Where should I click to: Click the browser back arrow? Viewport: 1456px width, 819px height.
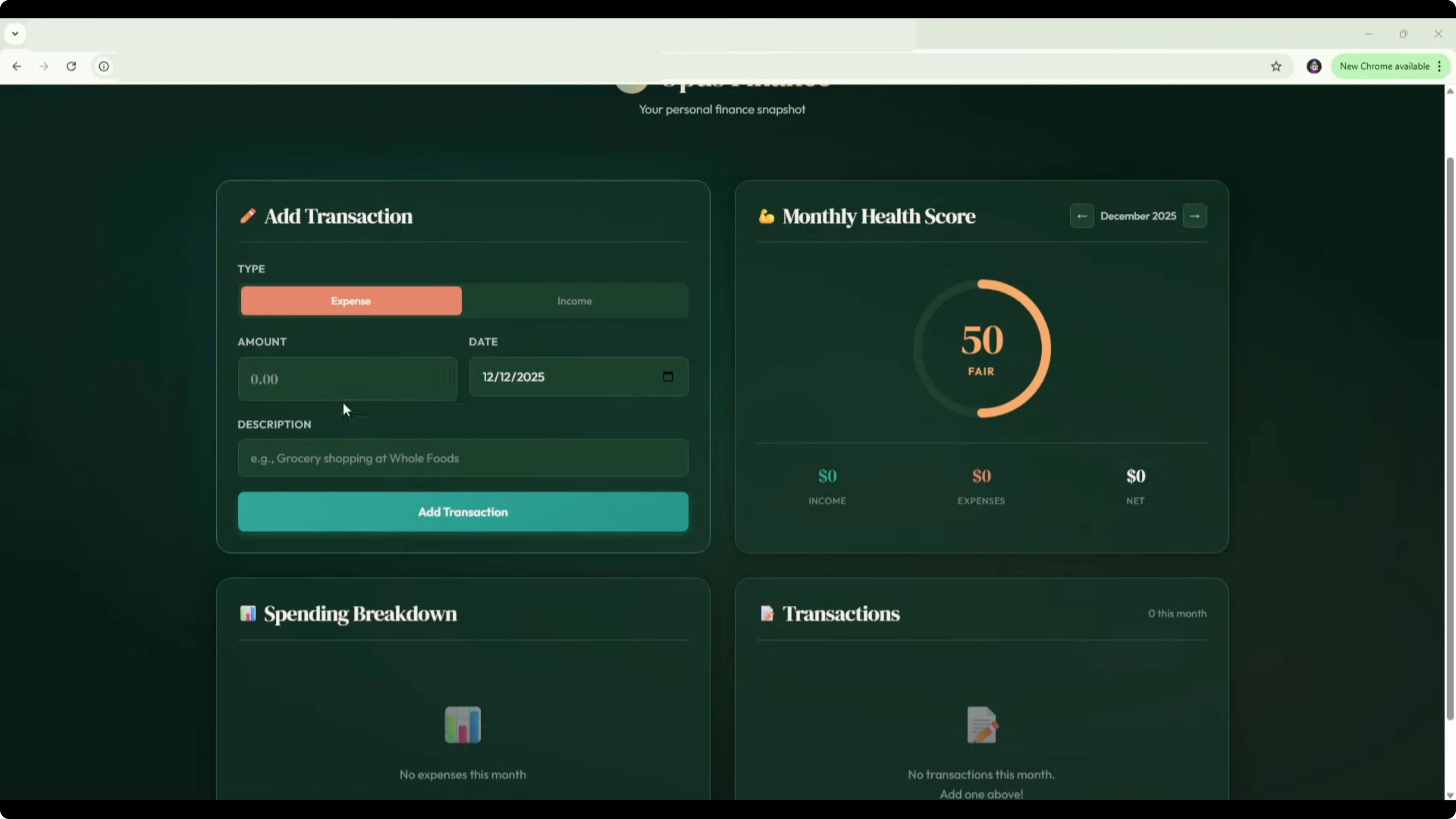17,67
